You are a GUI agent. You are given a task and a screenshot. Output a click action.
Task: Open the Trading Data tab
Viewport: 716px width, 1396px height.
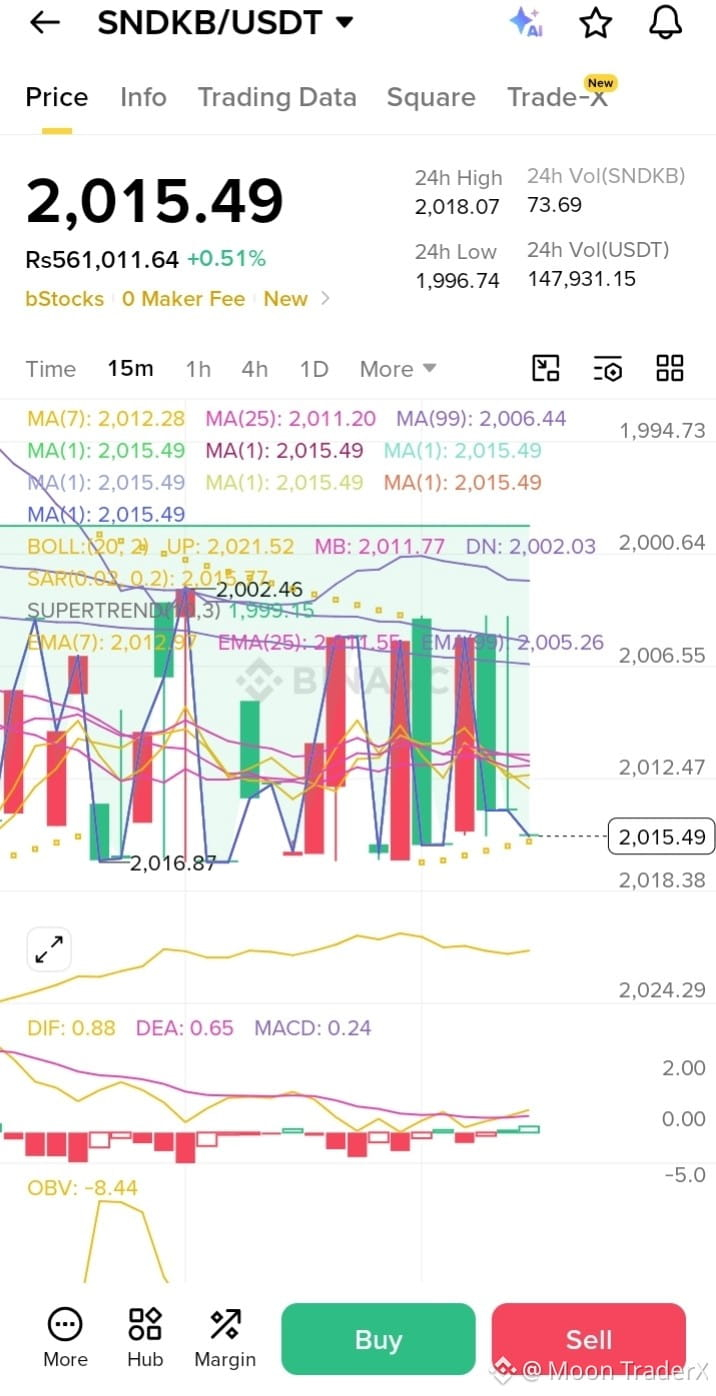[277, 97]
